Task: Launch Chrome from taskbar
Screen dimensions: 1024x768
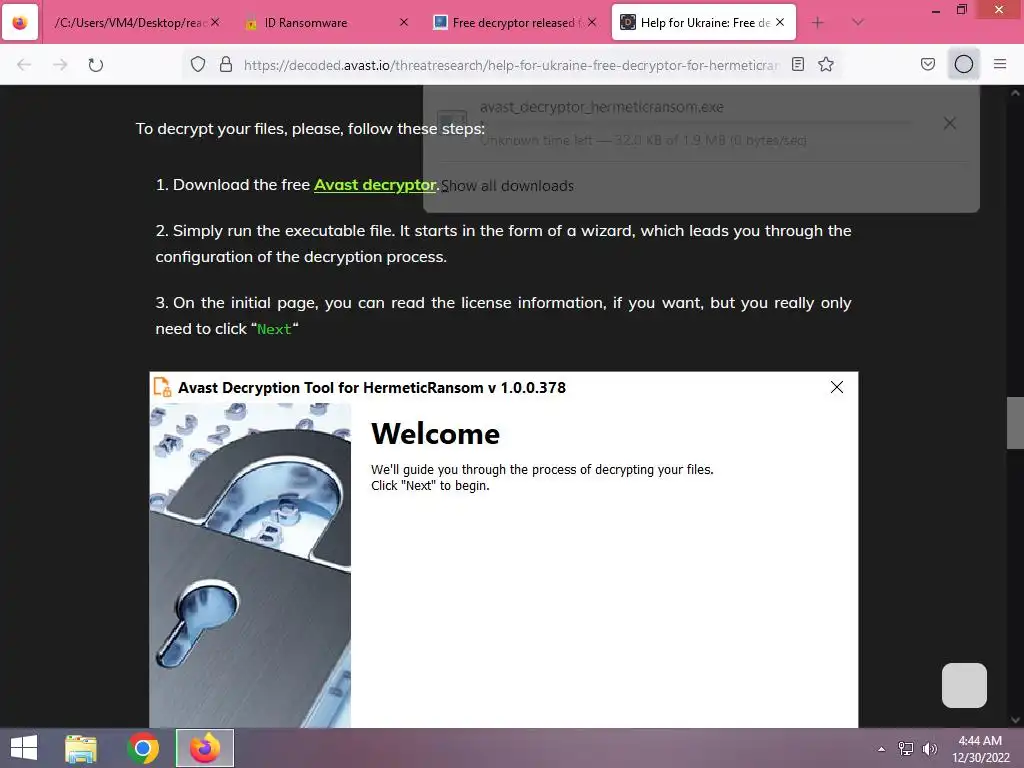Action: tap(143, 748)
